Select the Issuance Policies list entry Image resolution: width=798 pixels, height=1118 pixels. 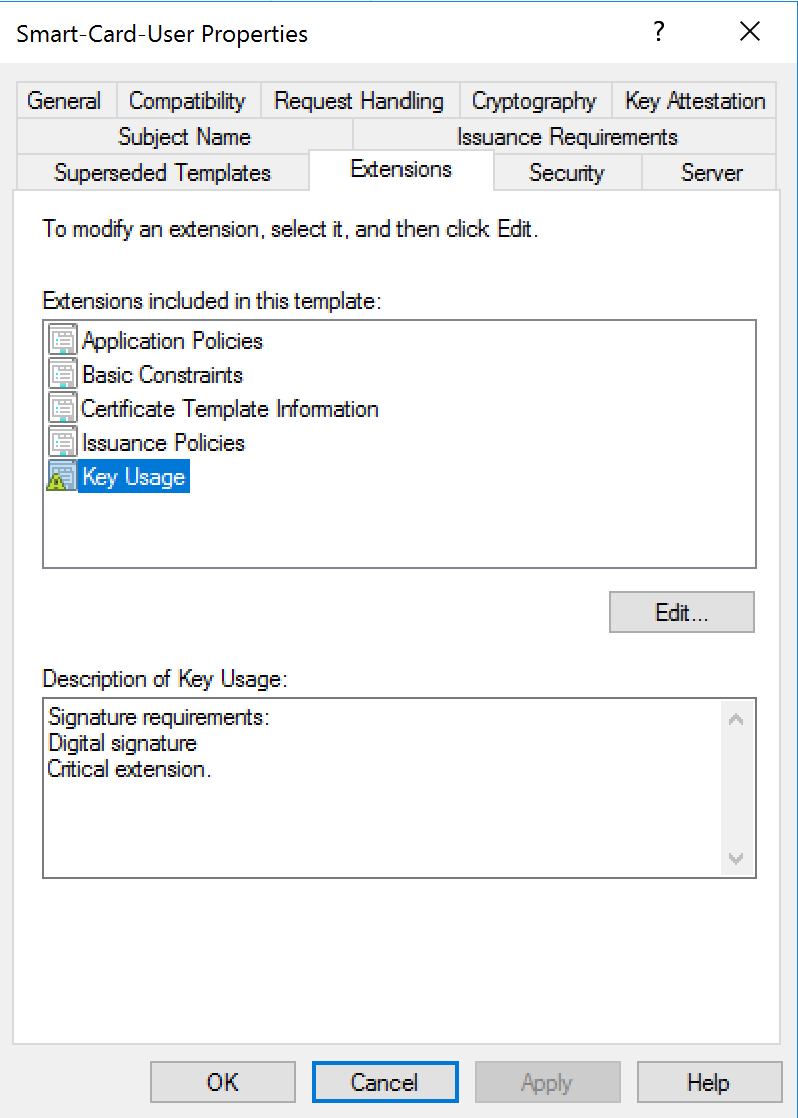pos(163,443)
